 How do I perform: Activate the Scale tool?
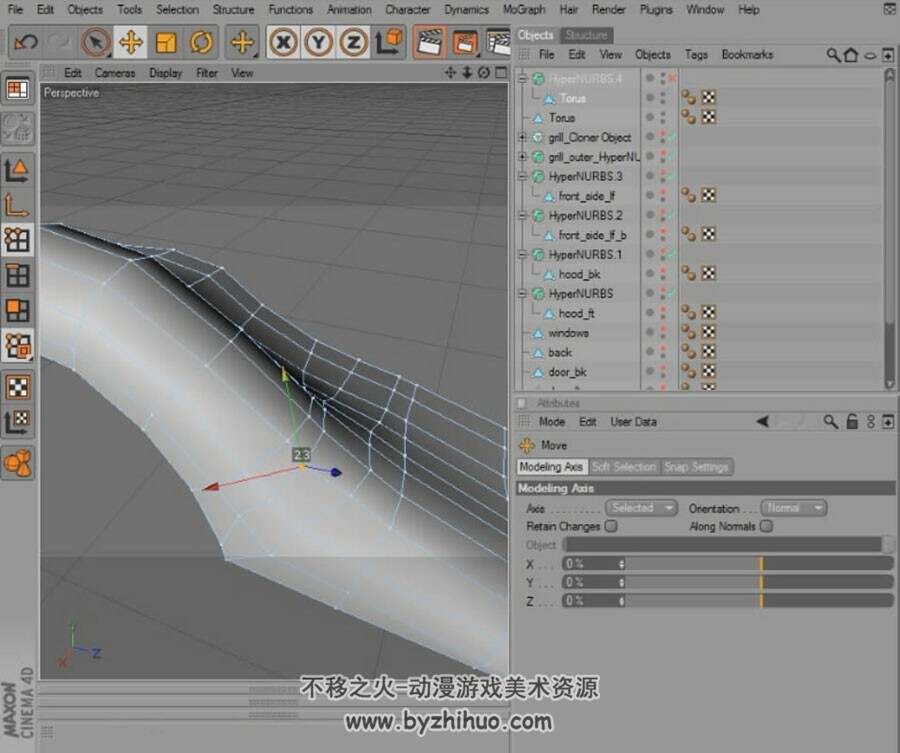point(165,42)
